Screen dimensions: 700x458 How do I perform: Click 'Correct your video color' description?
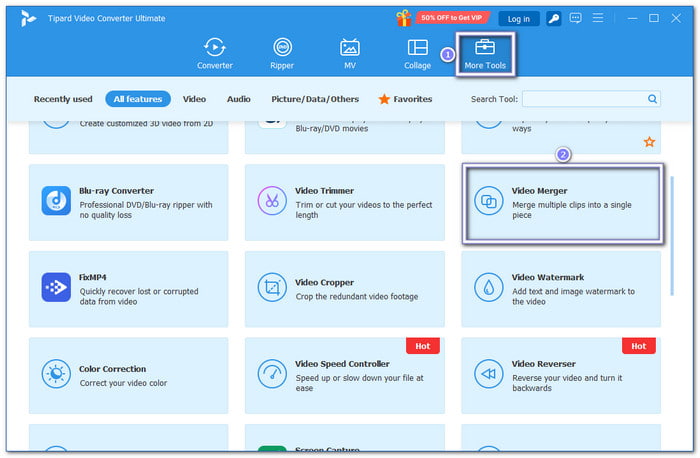(x=123, y=383)
